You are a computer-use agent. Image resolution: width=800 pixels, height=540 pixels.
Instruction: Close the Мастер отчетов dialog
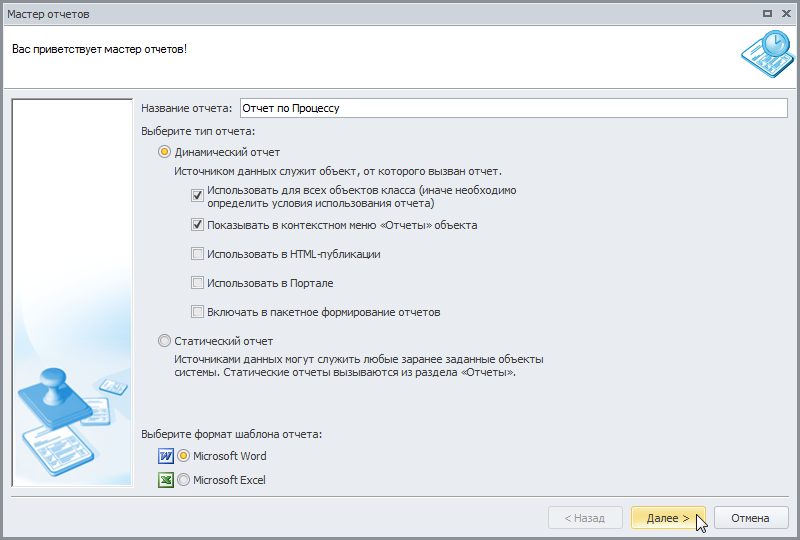(786, 14)
